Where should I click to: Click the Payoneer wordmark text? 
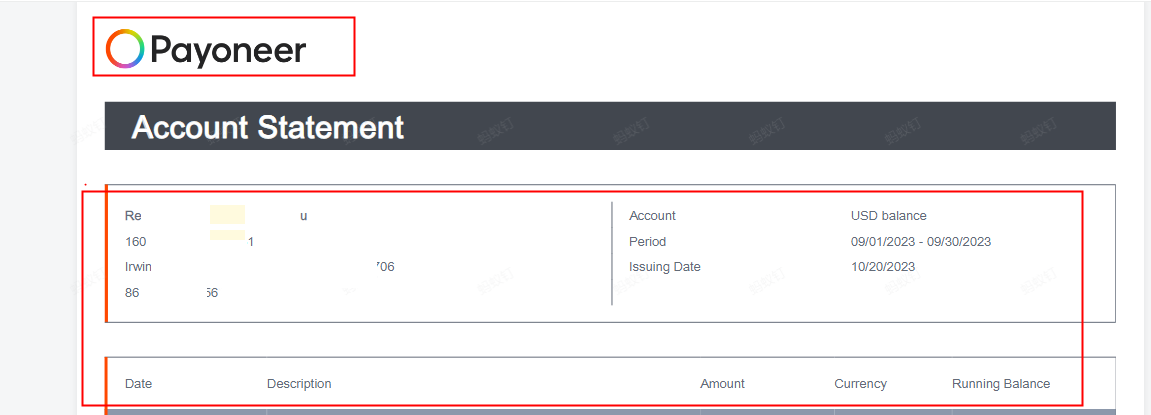pyautogui.click(x=228, y=50)
